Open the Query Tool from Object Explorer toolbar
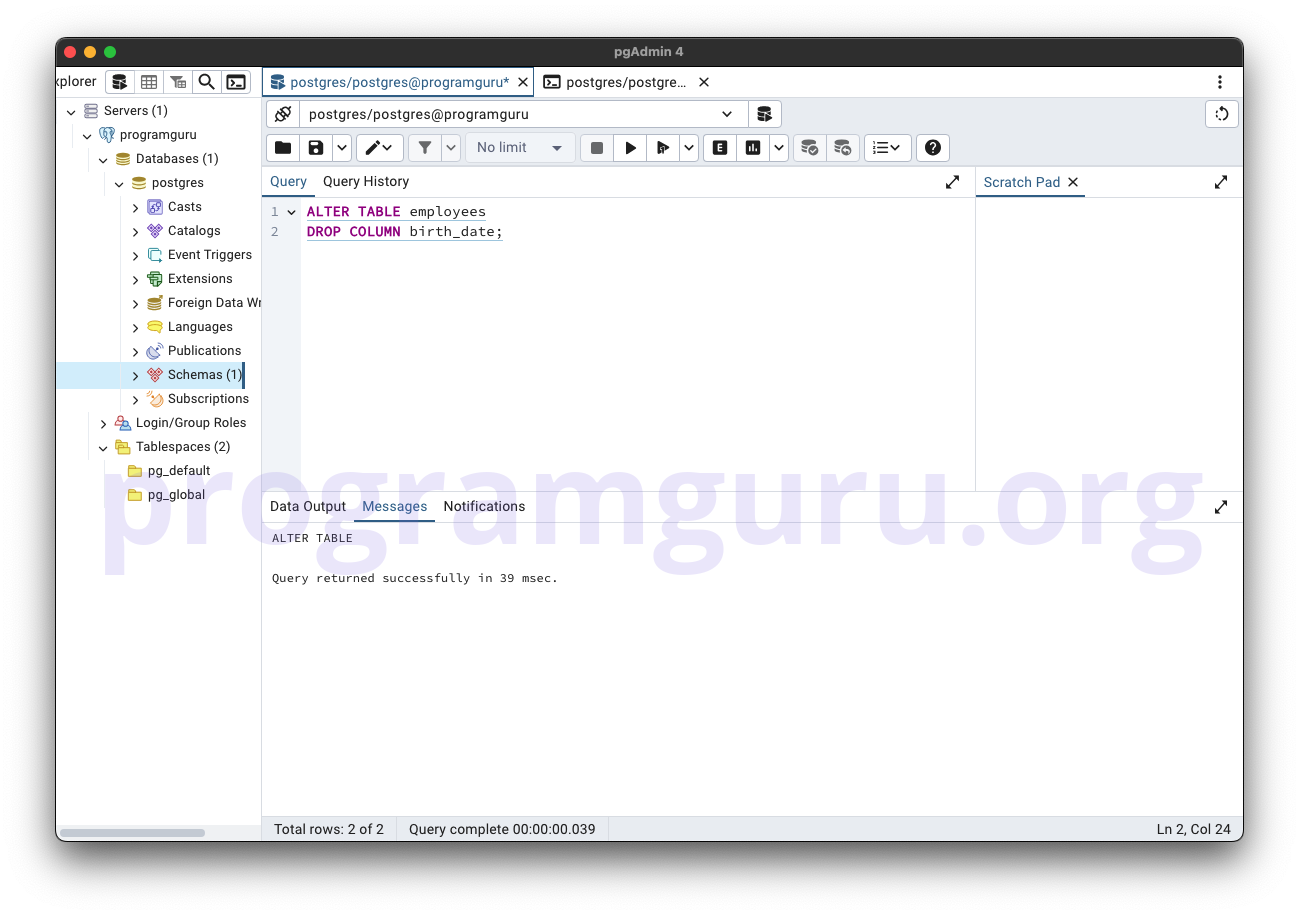Viewport: 1299px width, 915px height. (x=119, y=82)
